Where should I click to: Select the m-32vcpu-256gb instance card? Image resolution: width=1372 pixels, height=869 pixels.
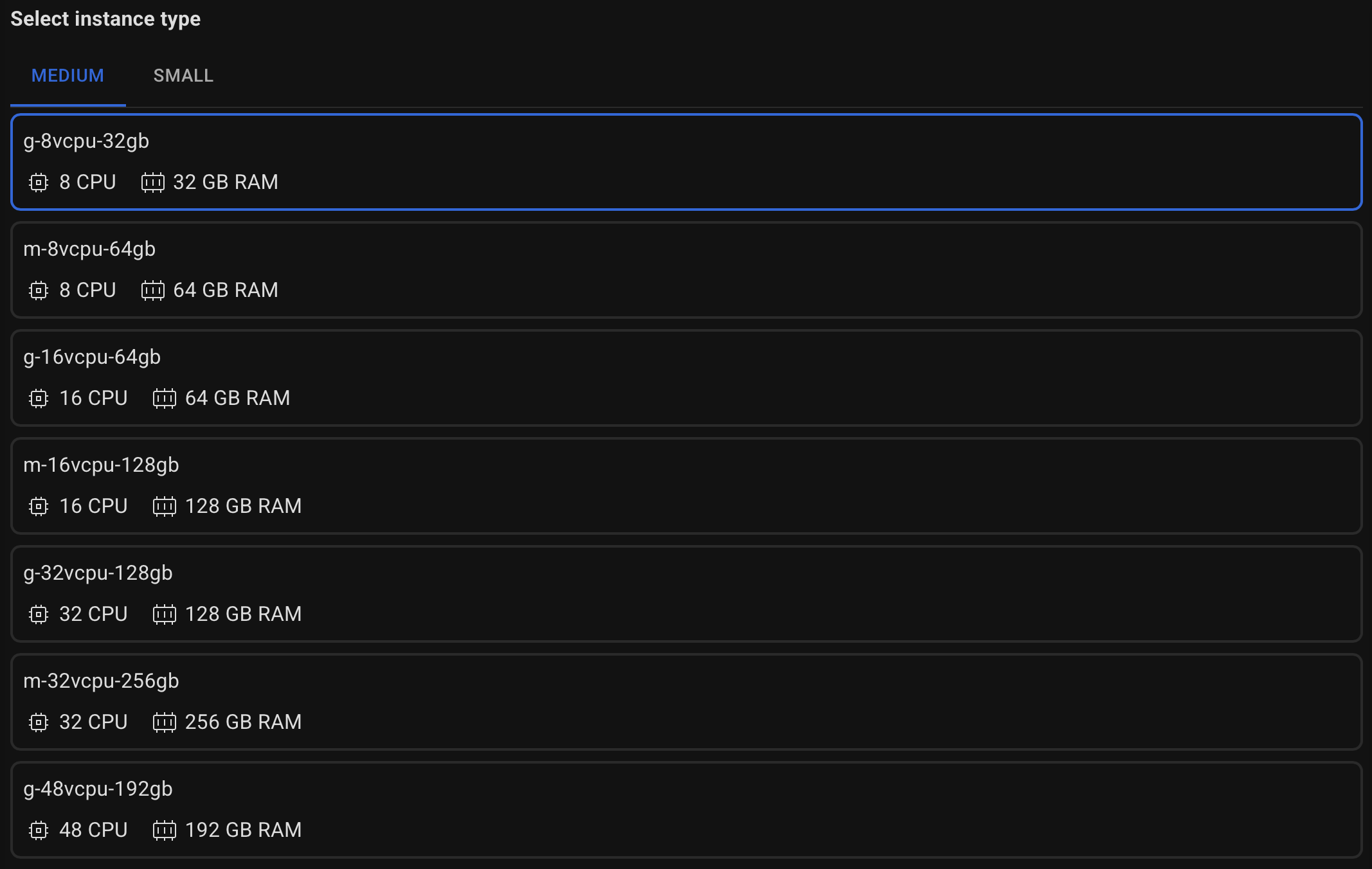click(686, 702)
